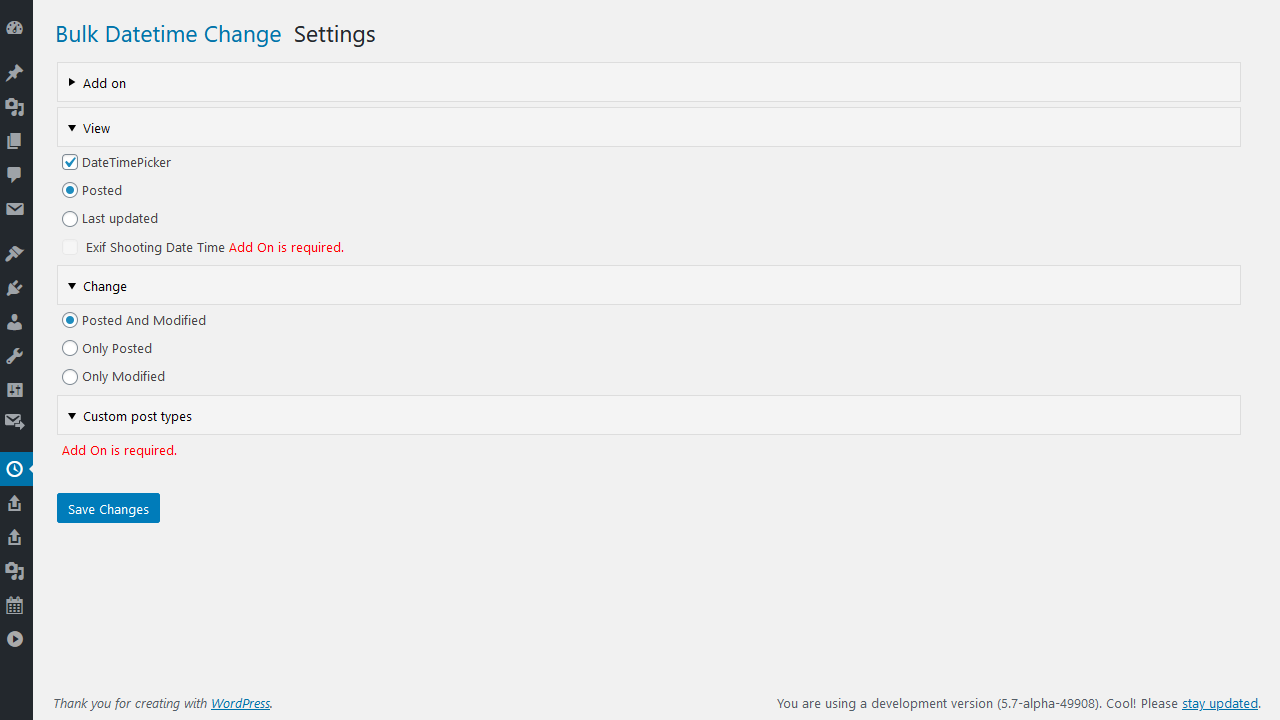
Task: Uncheck the DateTimePicker checkbox
Action: pos(70,162)
